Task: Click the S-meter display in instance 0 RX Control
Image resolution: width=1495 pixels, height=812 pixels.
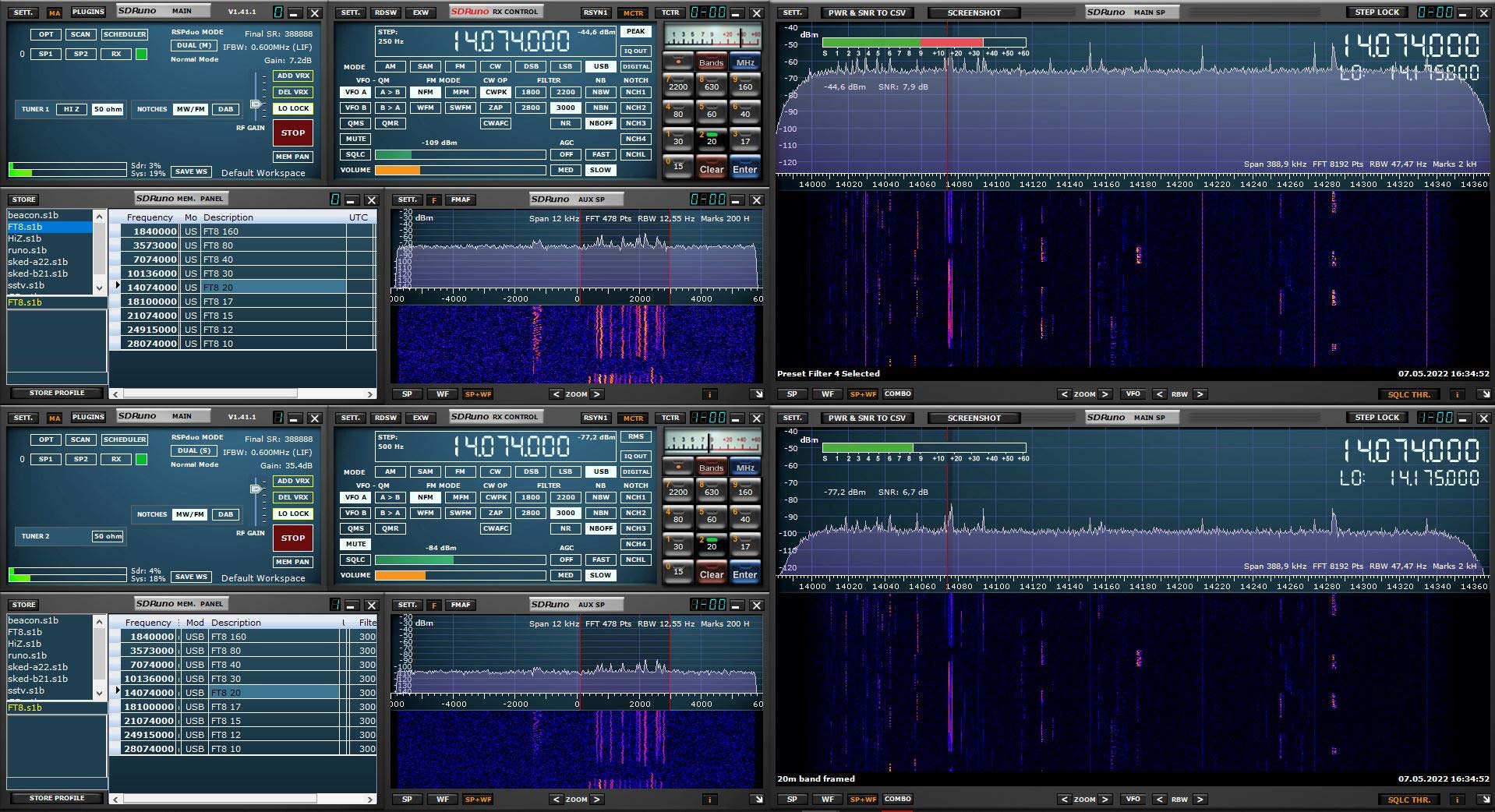Action: pyautogui.click(x=713, y=36)
